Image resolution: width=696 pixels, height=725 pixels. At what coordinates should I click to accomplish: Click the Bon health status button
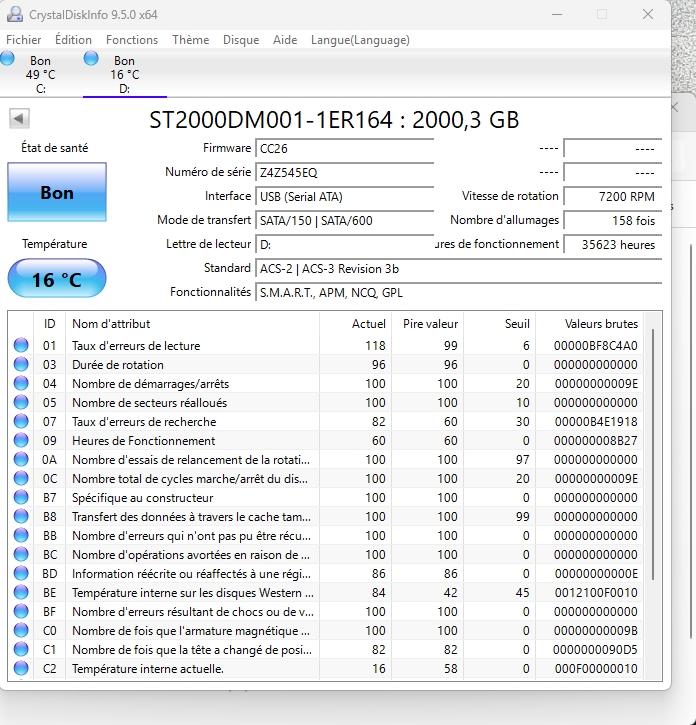[56, 193]
